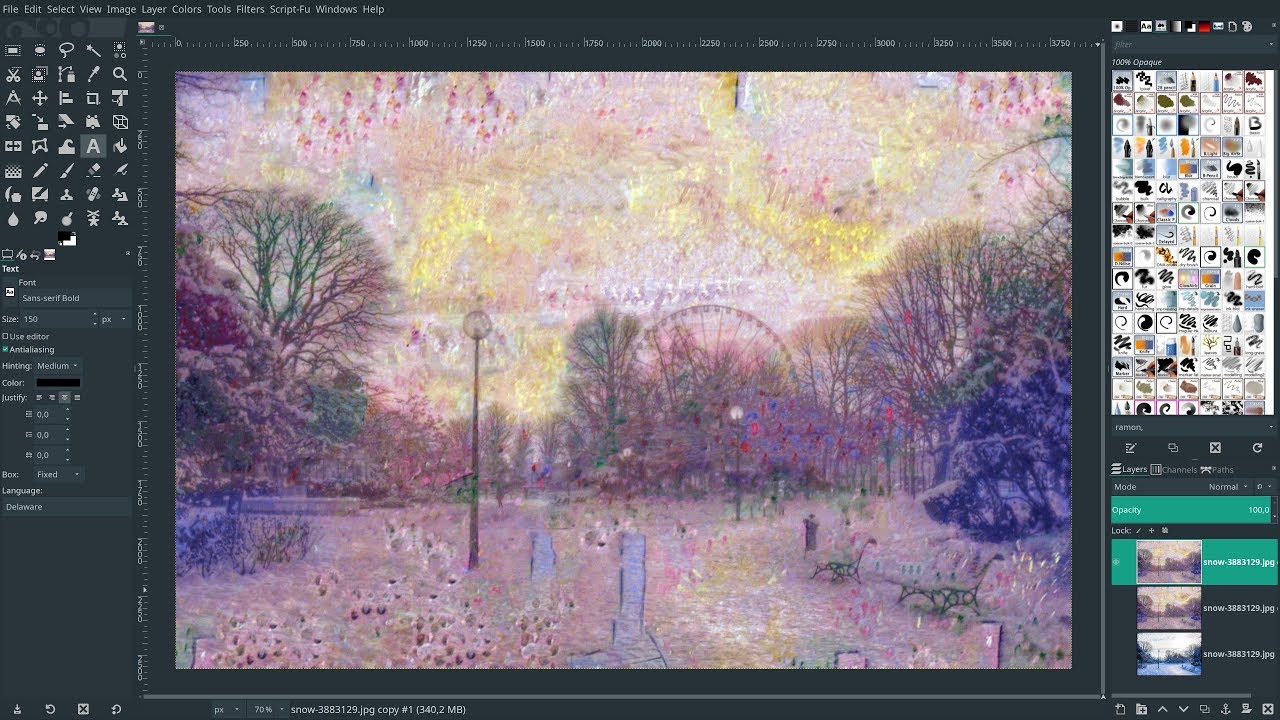
Task: Open the font size unit px dropdown
Action: pos(114,319)
